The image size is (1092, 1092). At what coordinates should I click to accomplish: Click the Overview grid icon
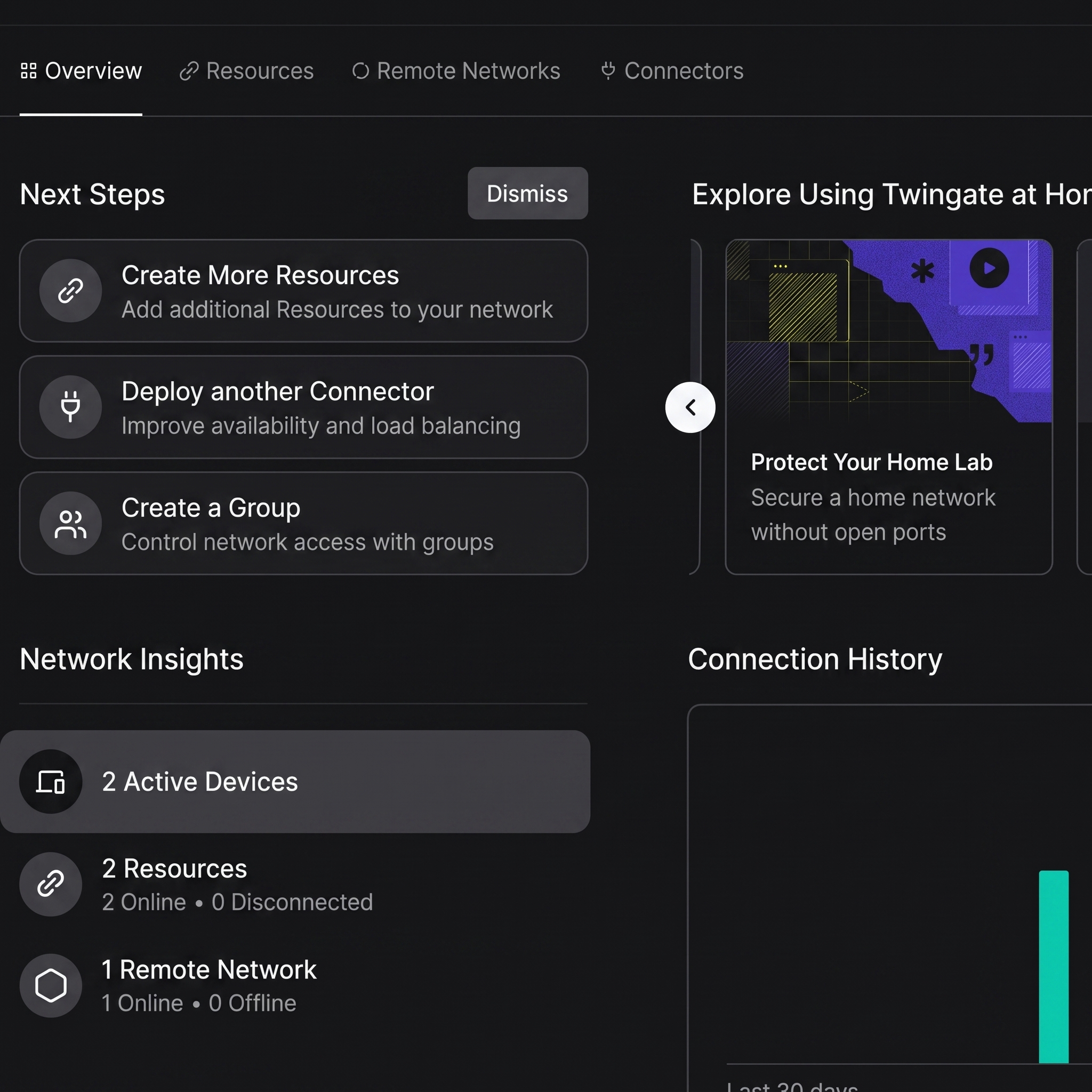pos(28,71)
